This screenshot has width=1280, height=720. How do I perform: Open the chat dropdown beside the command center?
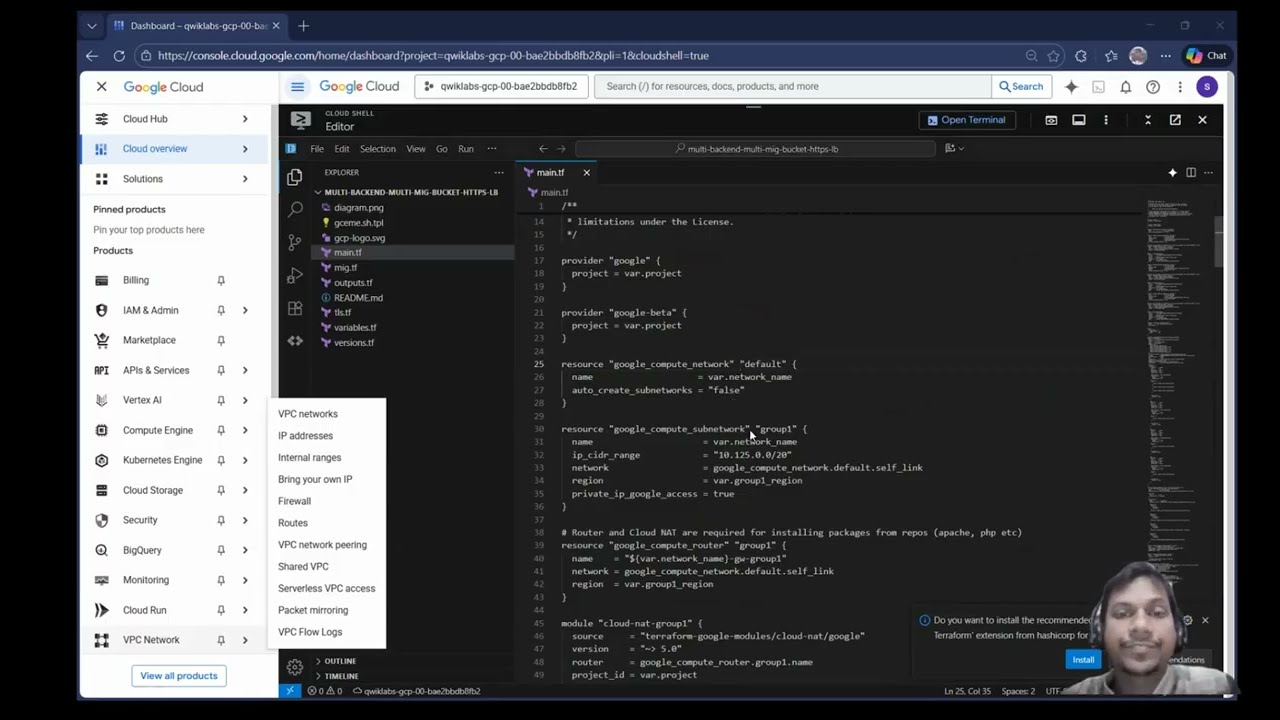pos(955,149)
